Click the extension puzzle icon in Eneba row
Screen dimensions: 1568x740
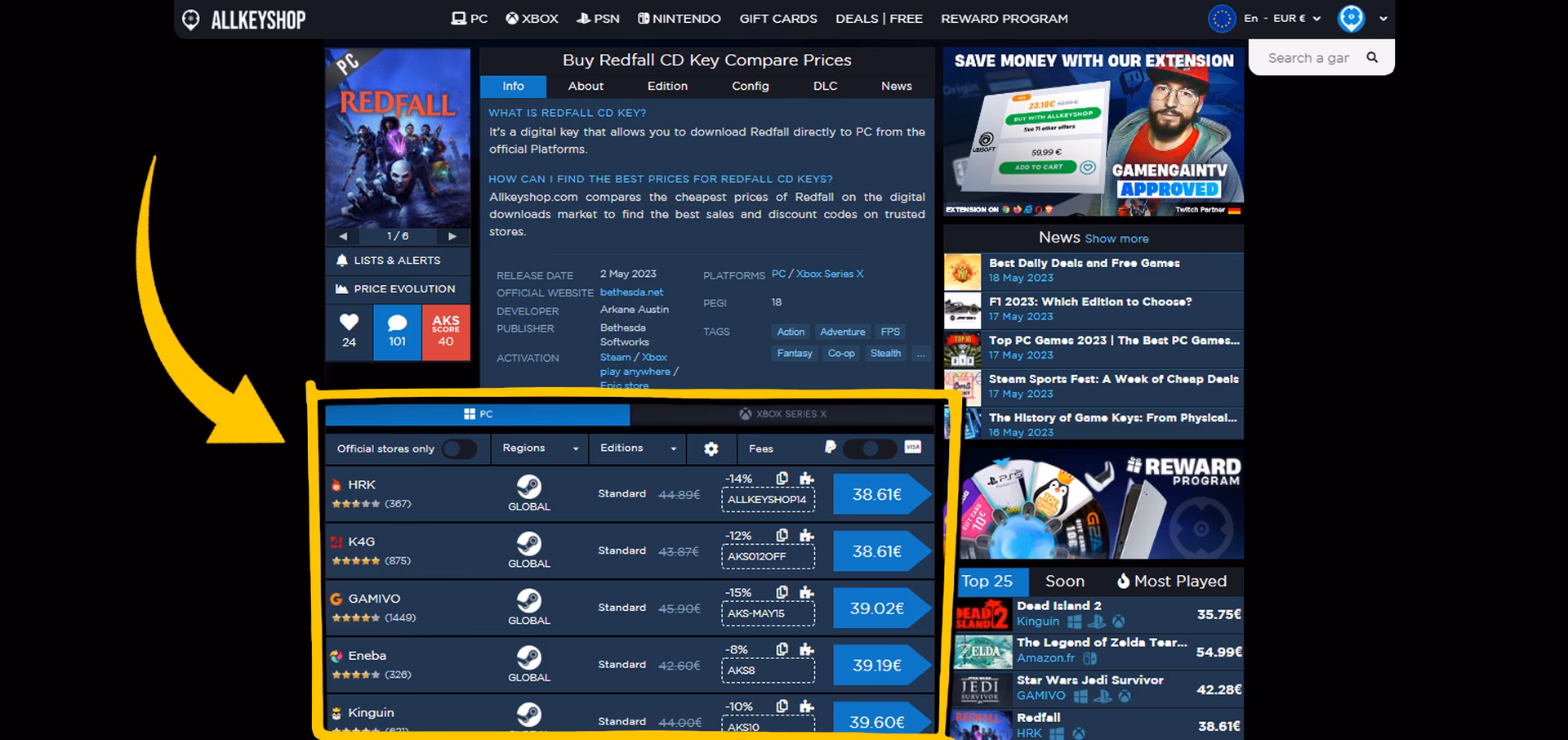[807, 649]
